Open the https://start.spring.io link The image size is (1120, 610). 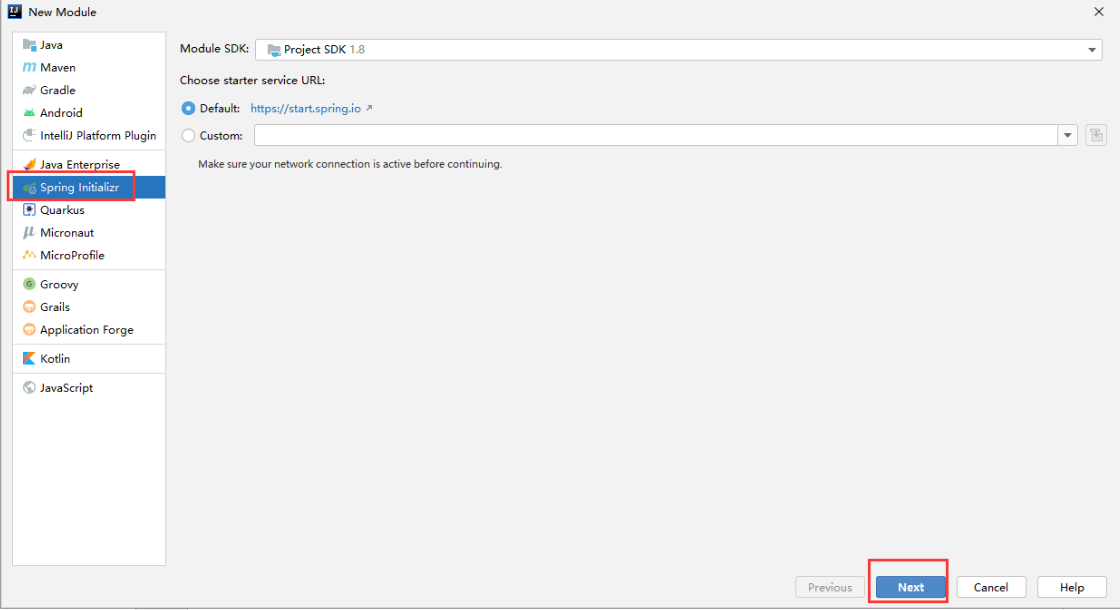pos(306,109)
